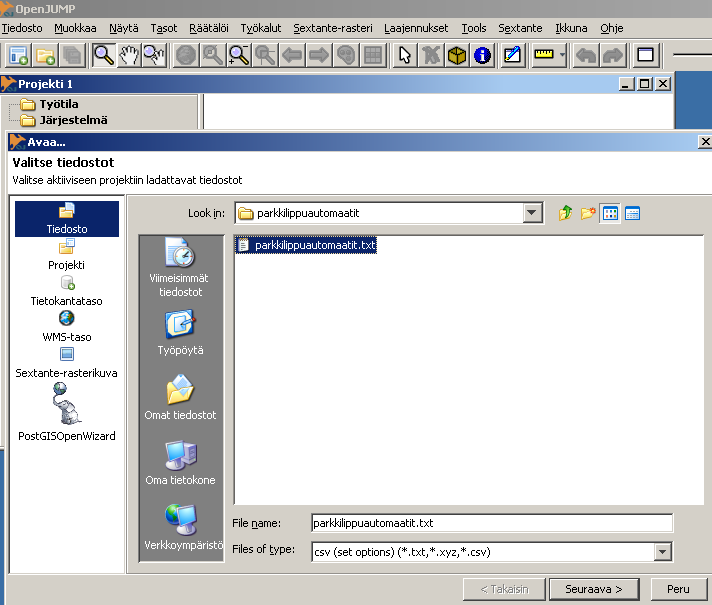The width and height of the screenshot is (712, 605).
Task: Open the Tasot menu
Action: 163,28
